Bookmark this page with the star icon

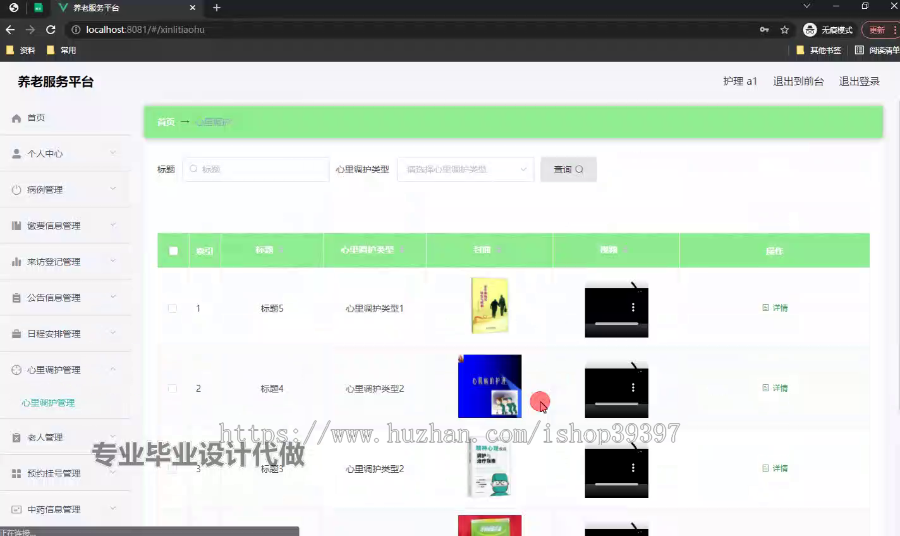click(785, 30)
